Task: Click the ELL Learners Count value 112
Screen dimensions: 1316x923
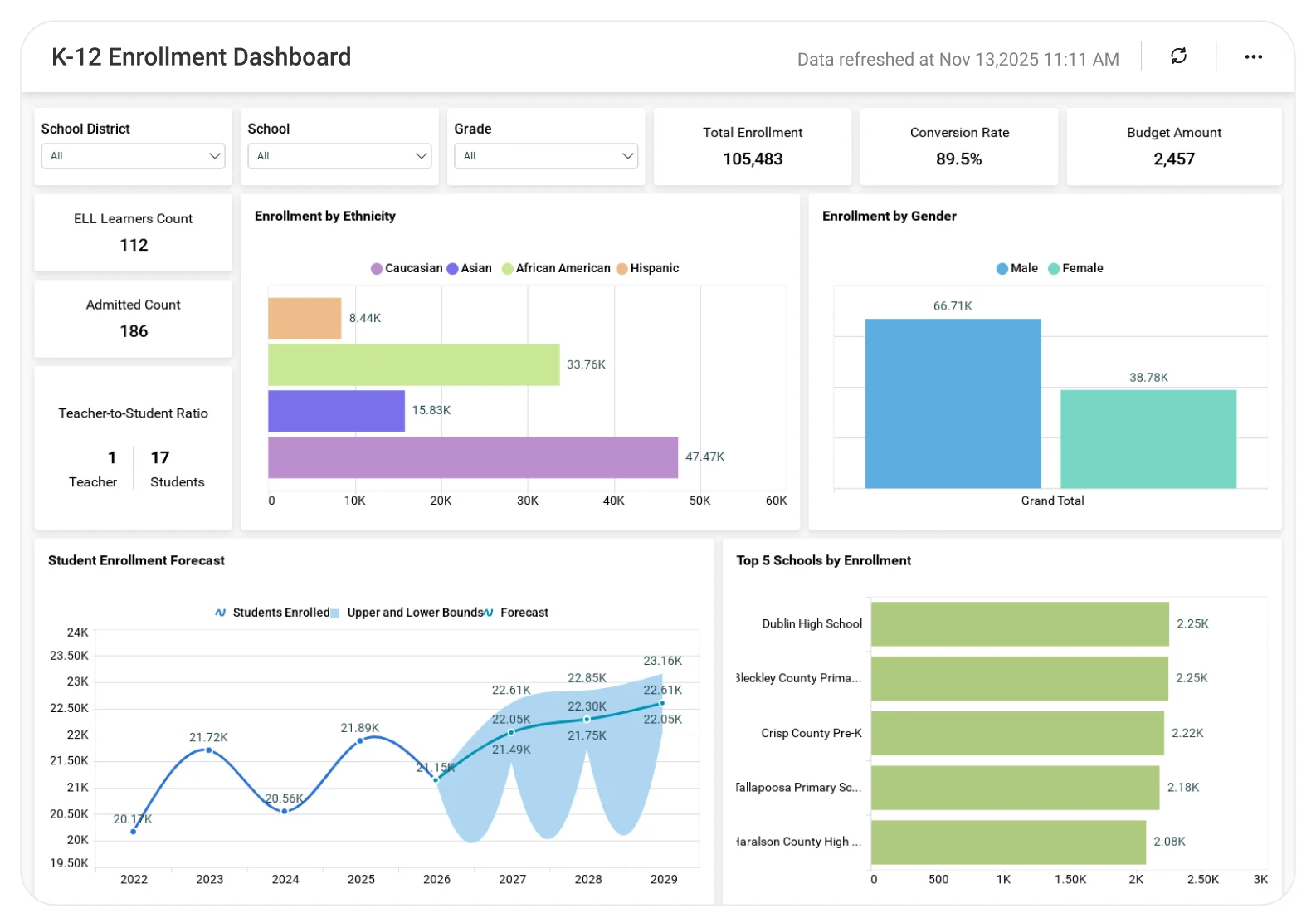Action: (134, 245)
